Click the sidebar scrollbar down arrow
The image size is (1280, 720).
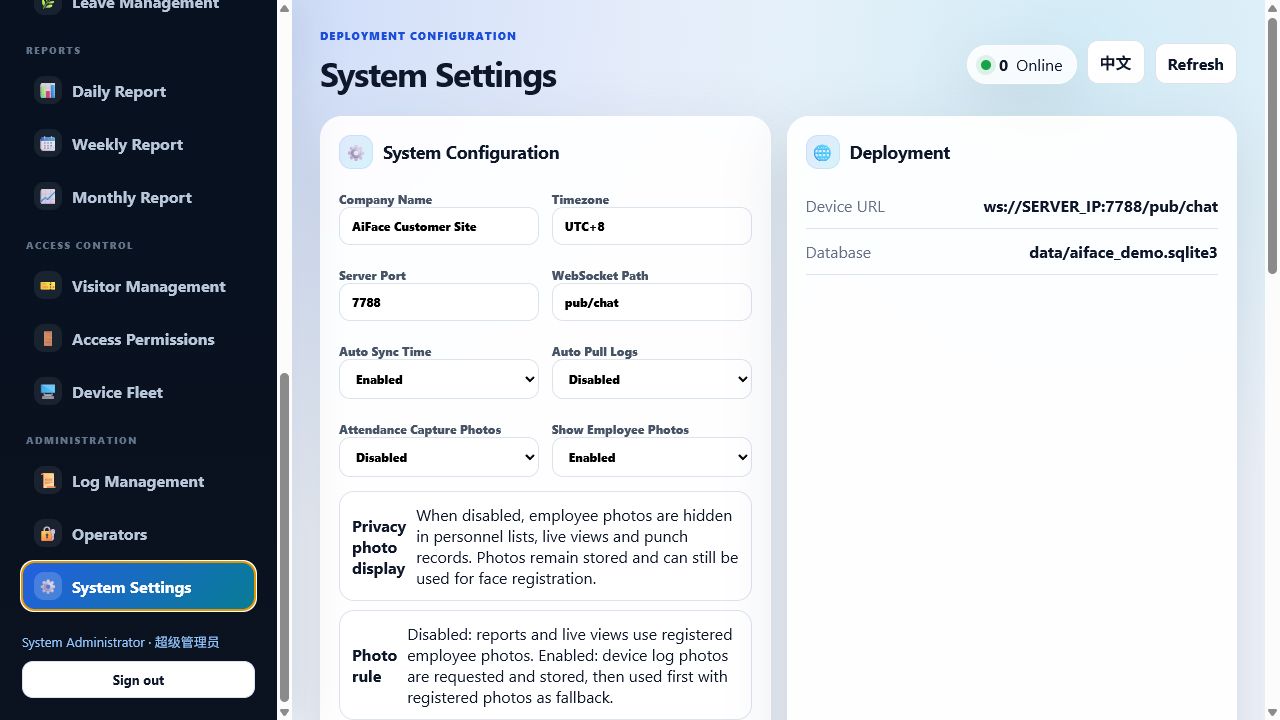(x=284, y=712)
